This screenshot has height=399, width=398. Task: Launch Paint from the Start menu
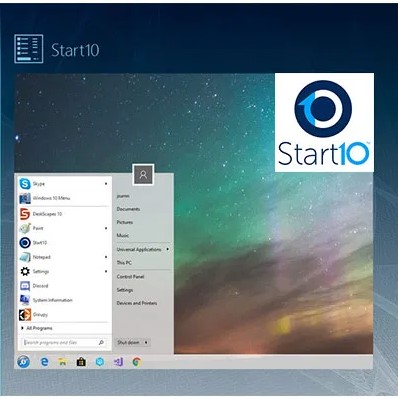click(63, 228)
